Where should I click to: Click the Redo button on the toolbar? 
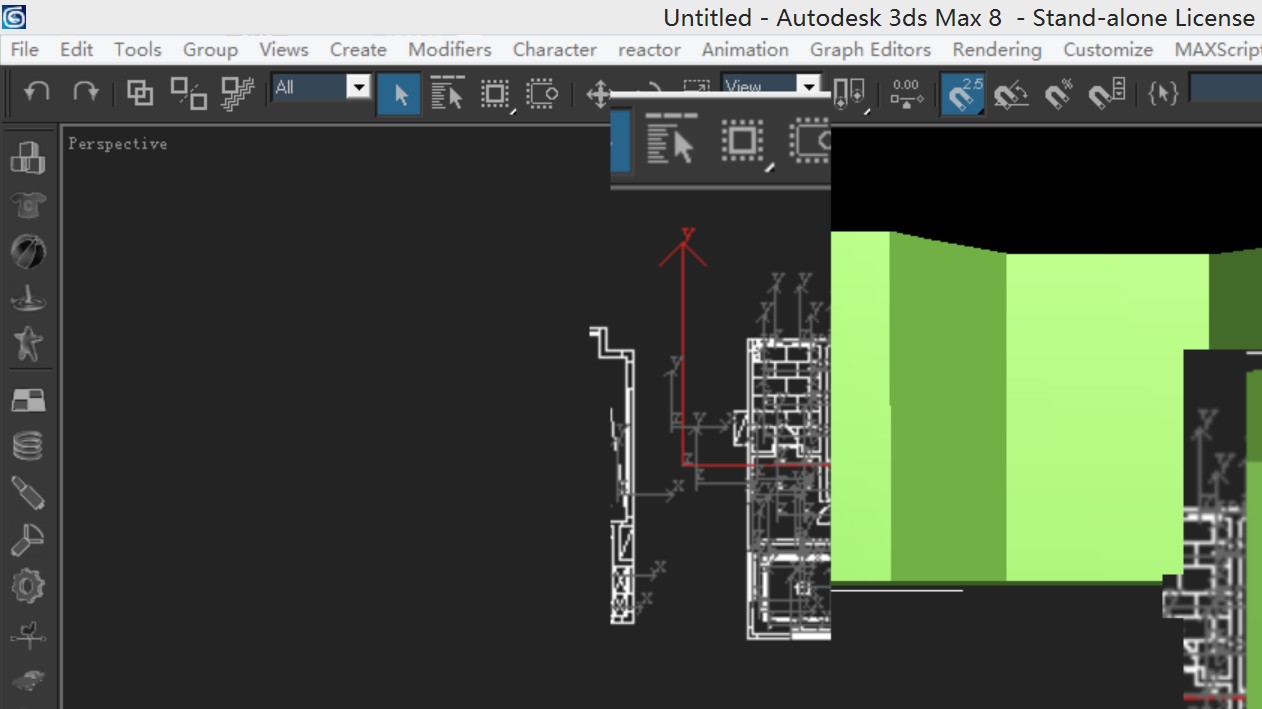[87, 92]
